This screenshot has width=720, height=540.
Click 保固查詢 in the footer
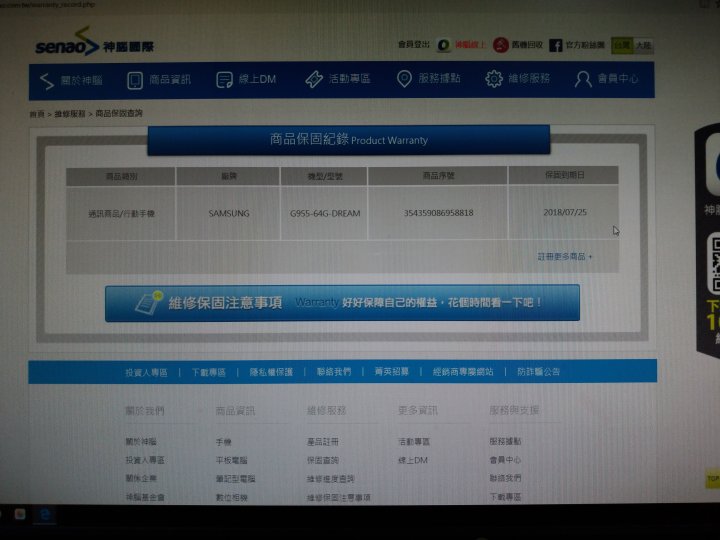point(323,460)
